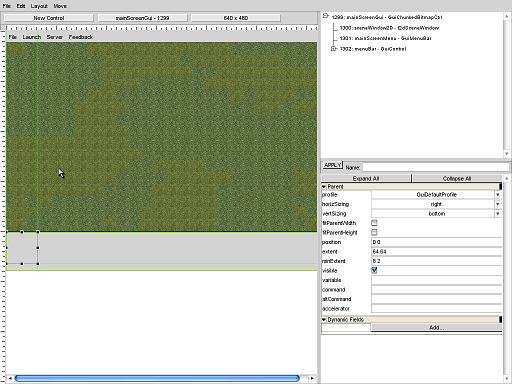512x384 pixels.
Task: Open the Server menu in the preview
Action: pos(55,37)
